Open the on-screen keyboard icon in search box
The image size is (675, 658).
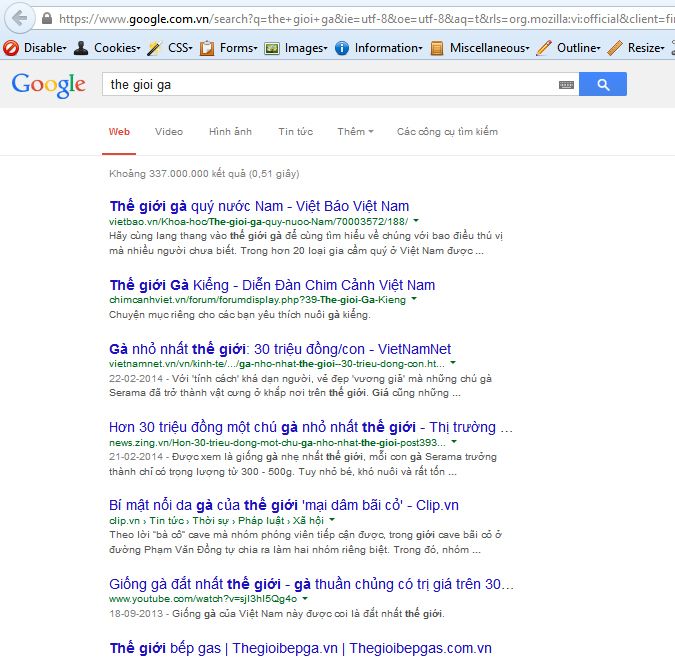click(x=566, y=85)
